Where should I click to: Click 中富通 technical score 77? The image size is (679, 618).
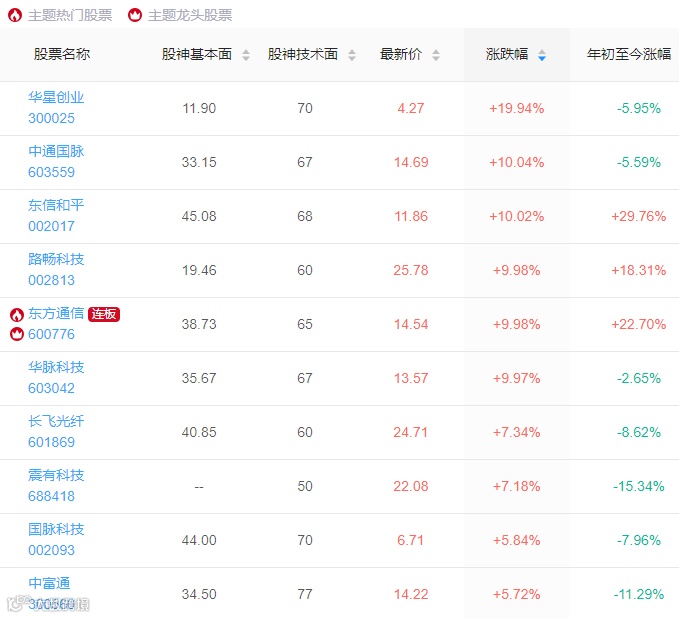click(305, 594)
